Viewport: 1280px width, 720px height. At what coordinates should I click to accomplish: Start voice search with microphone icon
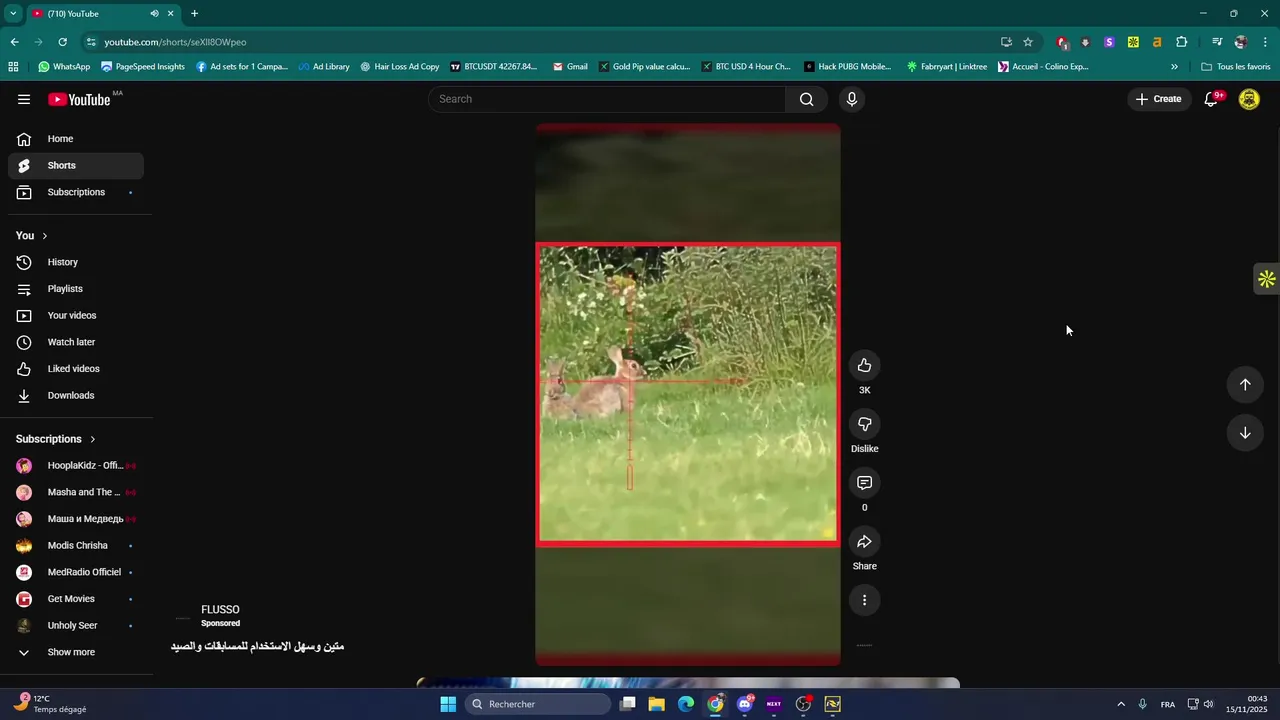point(852,99)
